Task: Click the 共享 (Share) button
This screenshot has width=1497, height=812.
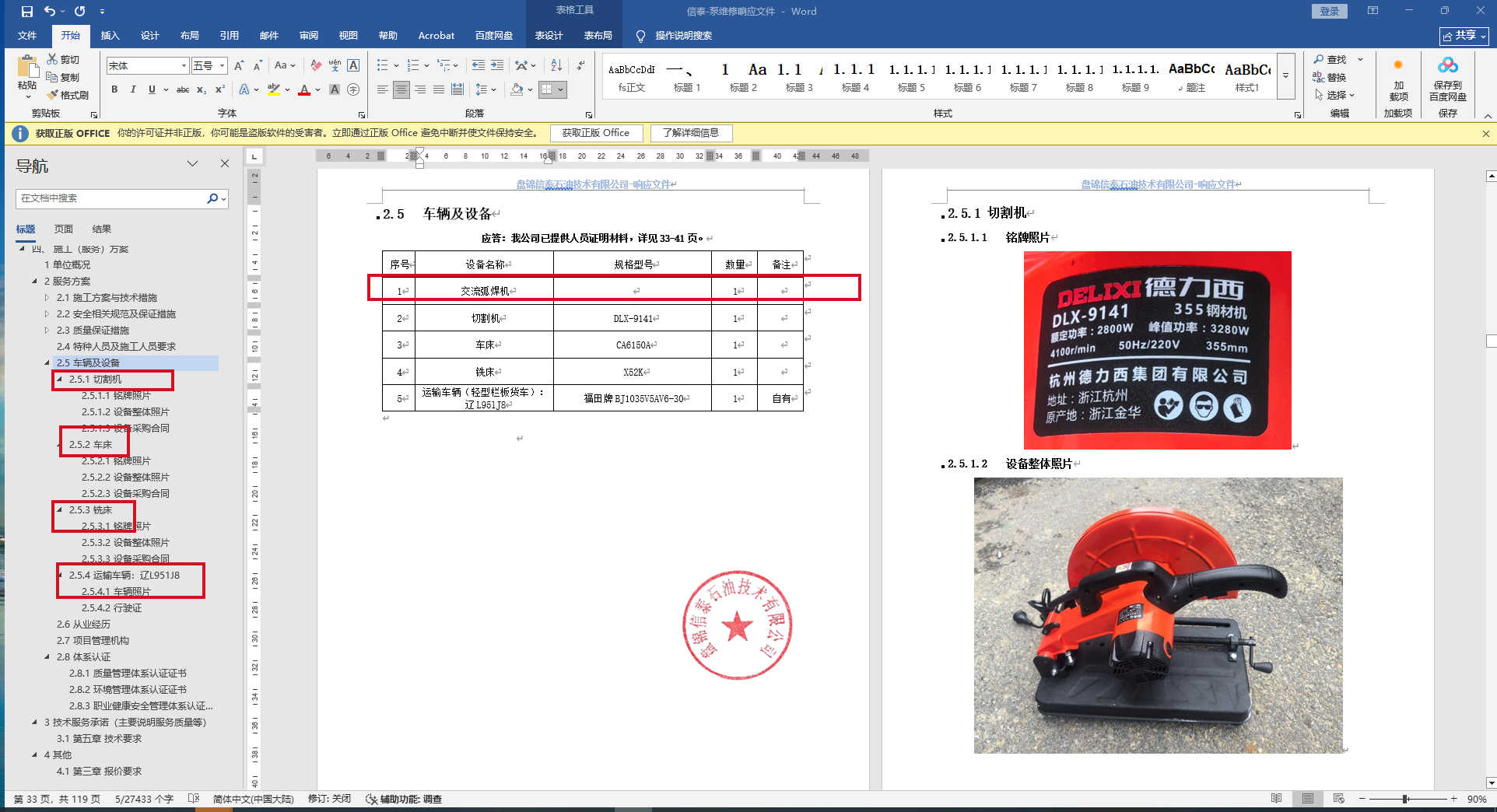Action: pyautogui.click(x=1464, y=36)
